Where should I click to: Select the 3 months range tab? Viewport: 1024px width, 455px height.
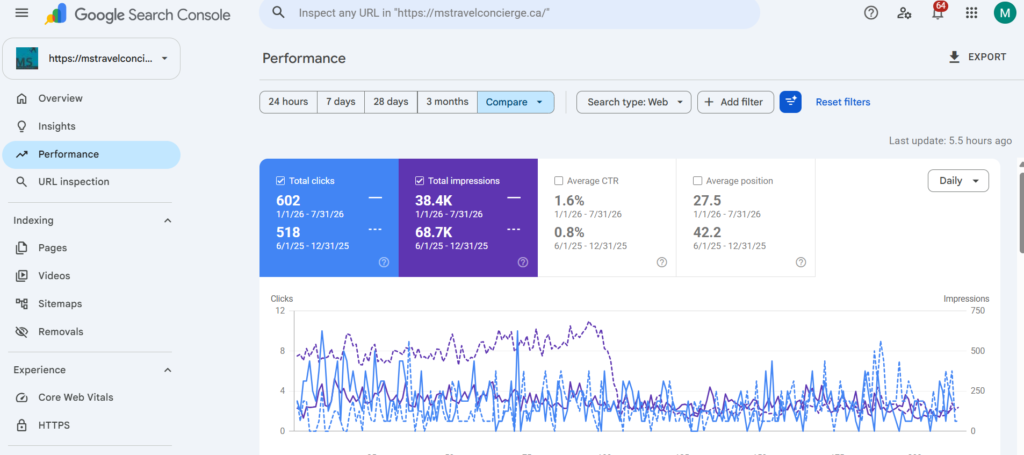tap(447, 102)
